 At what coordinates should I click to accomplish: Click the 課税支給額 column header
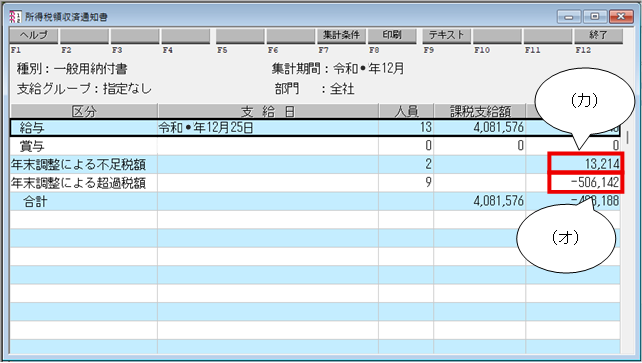coord(480,111)
